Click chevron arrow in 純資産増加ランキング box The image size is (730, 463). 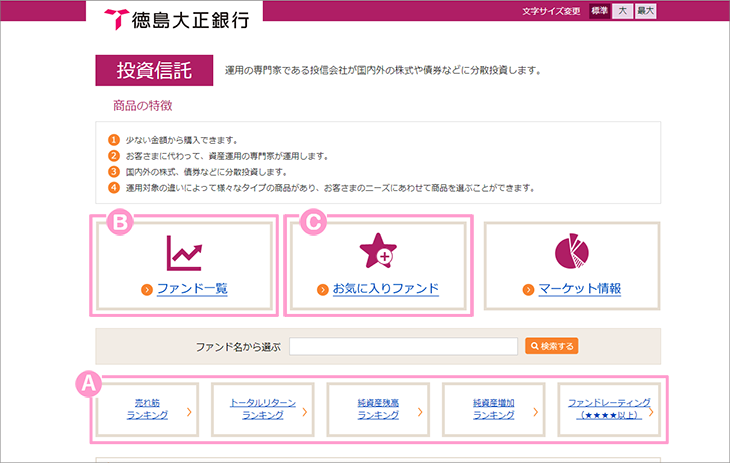(535, 412)
